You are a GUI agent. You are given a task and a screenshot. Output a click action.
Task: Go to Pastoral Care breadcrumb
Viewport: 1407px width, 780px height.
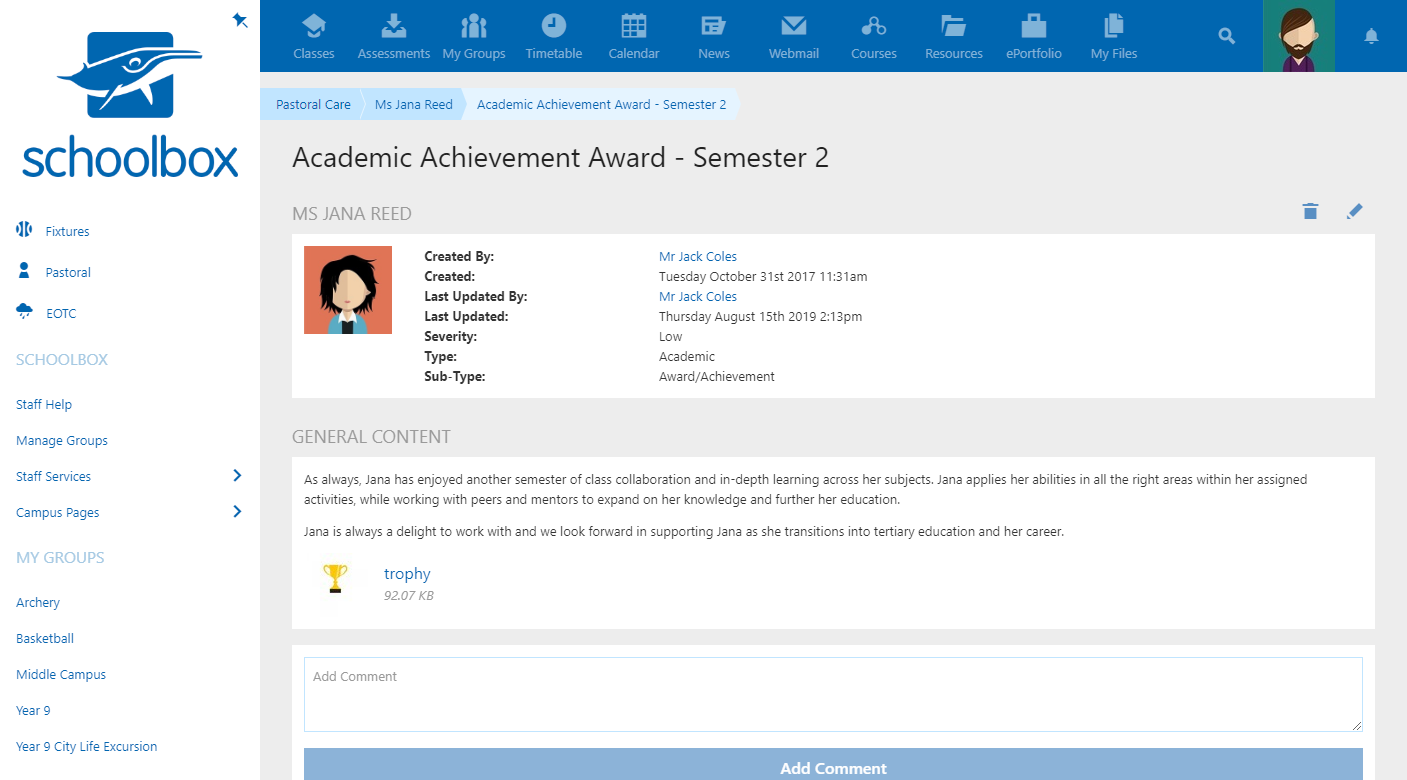click(313, 104)
